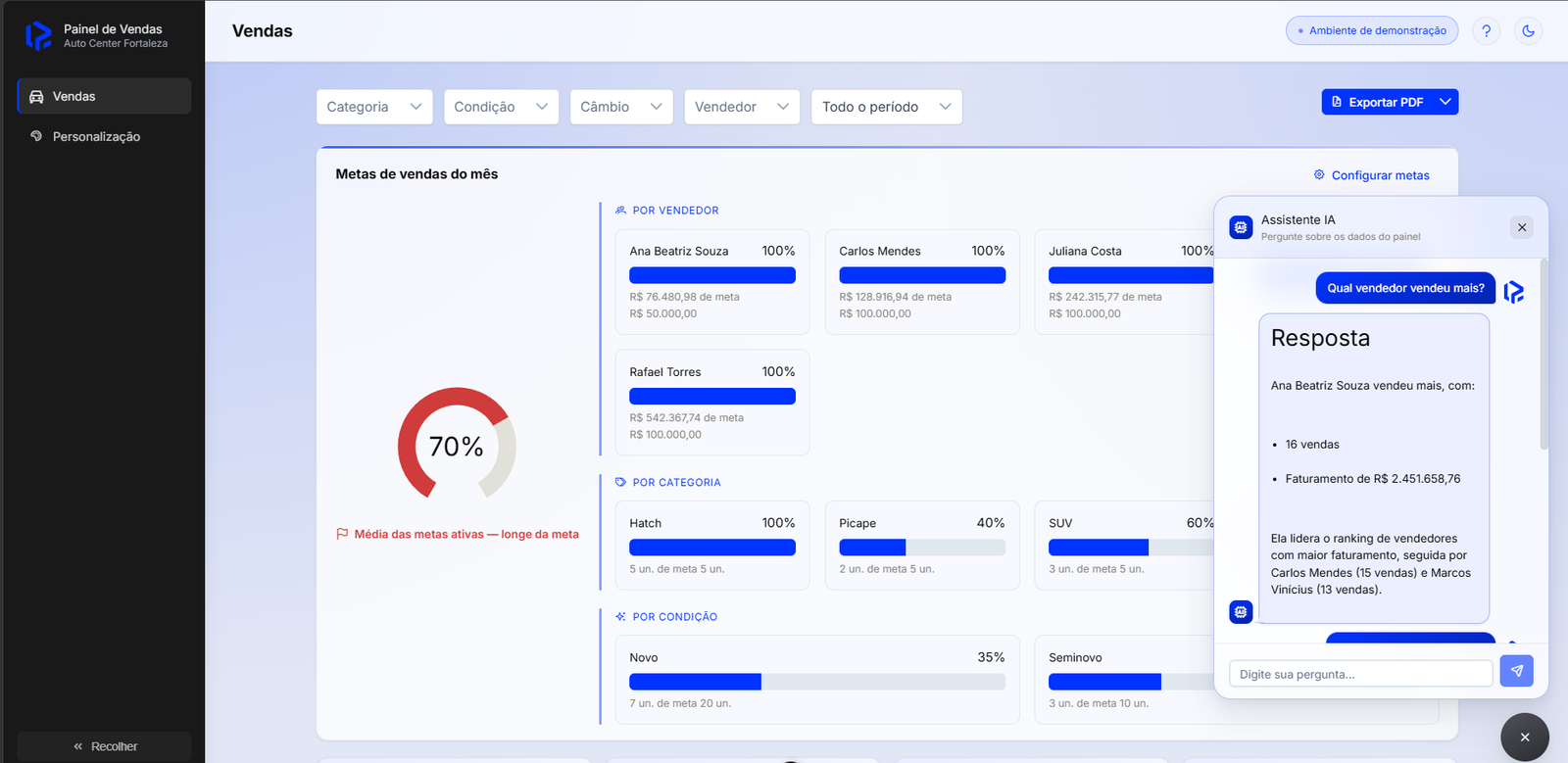Send message with paper plane icon
The image size is (1568, 763).
(x=1516, y=671)
